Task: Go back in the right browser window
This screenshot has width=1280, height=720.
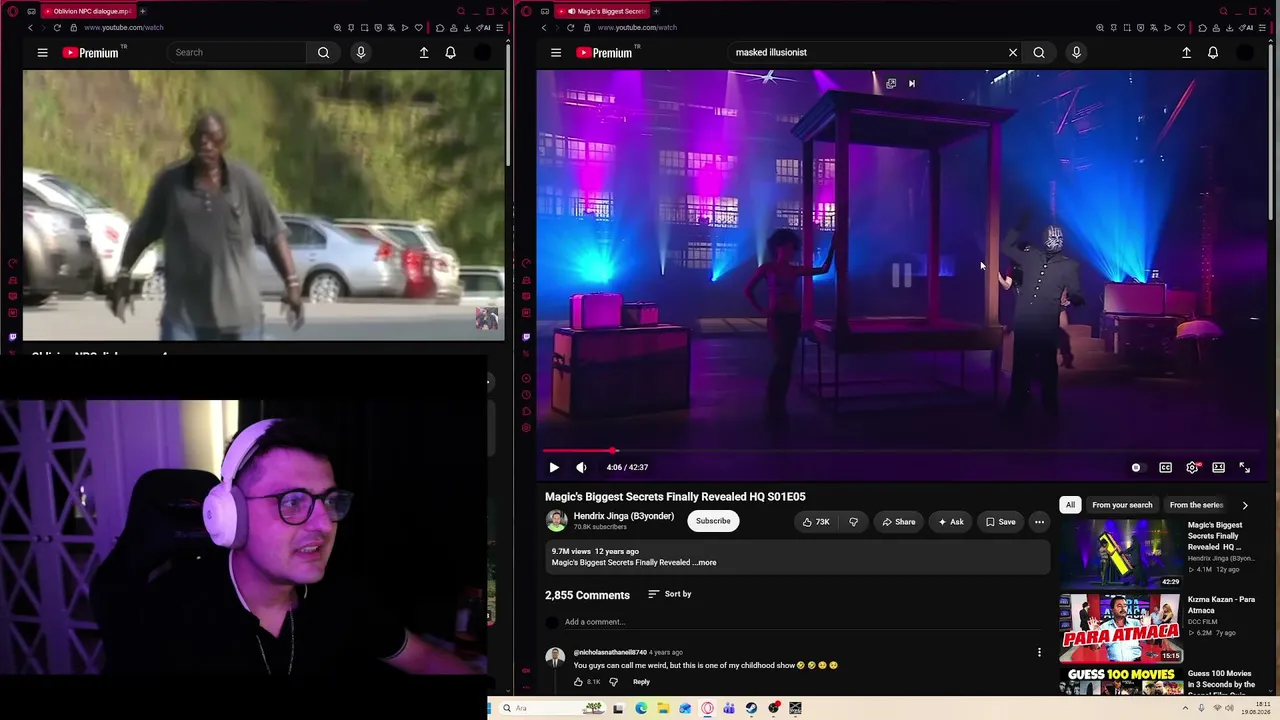Action: click(x=544, y=28)
